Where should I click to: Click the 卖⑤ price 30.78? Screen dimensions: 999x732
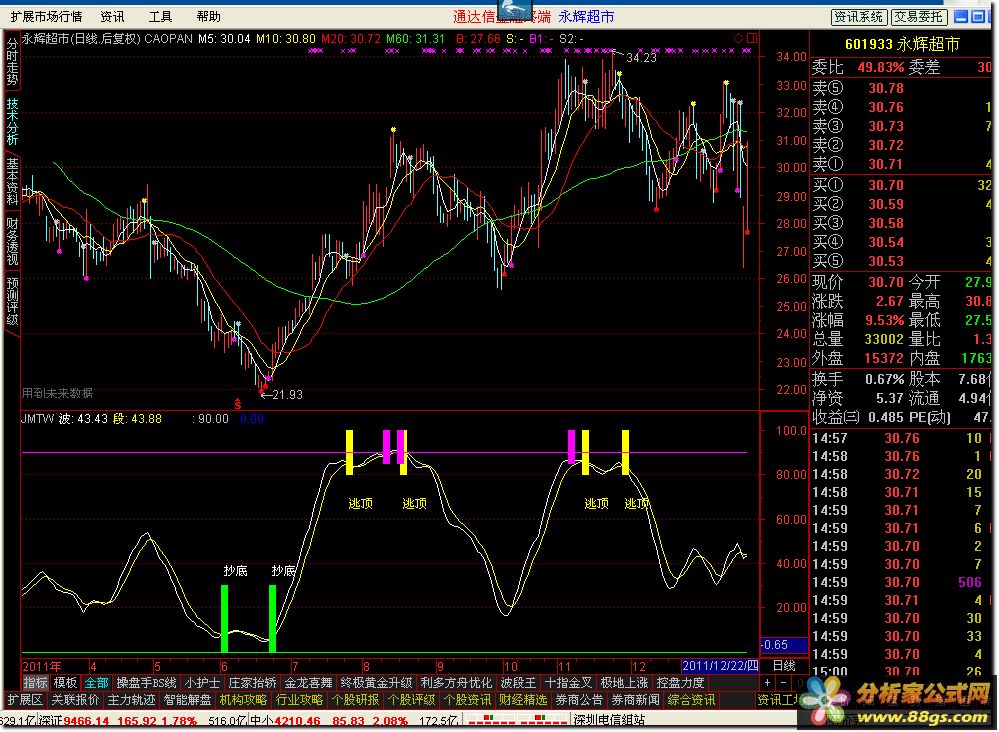tap(886, 88)
